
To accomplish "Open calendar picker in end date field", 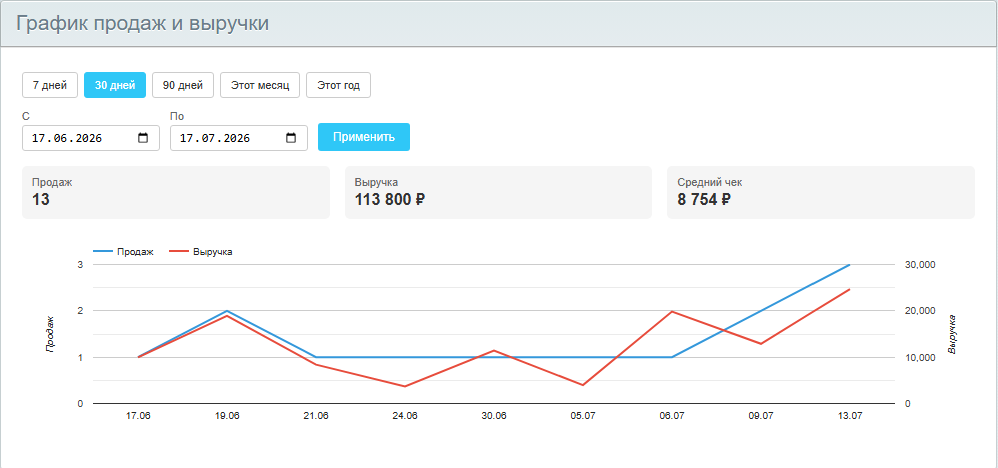I will pyautogui.click(x=291, y=138).
